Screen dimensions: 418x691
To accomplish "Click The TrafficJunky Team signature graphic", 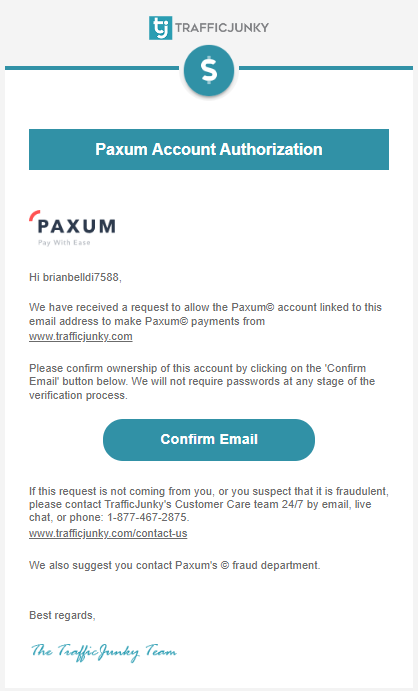I will (x=104, y=652).
